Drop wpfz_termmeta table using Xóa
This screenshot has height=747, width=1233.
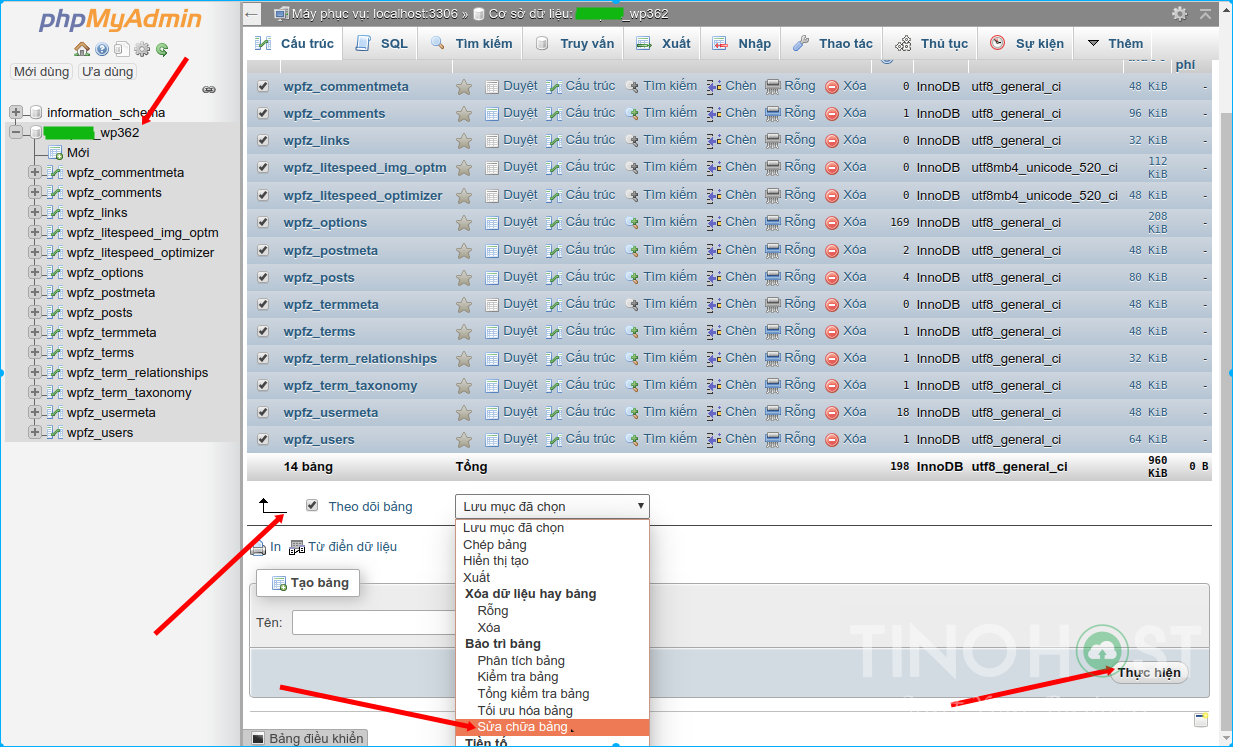[x=846, y=304]
